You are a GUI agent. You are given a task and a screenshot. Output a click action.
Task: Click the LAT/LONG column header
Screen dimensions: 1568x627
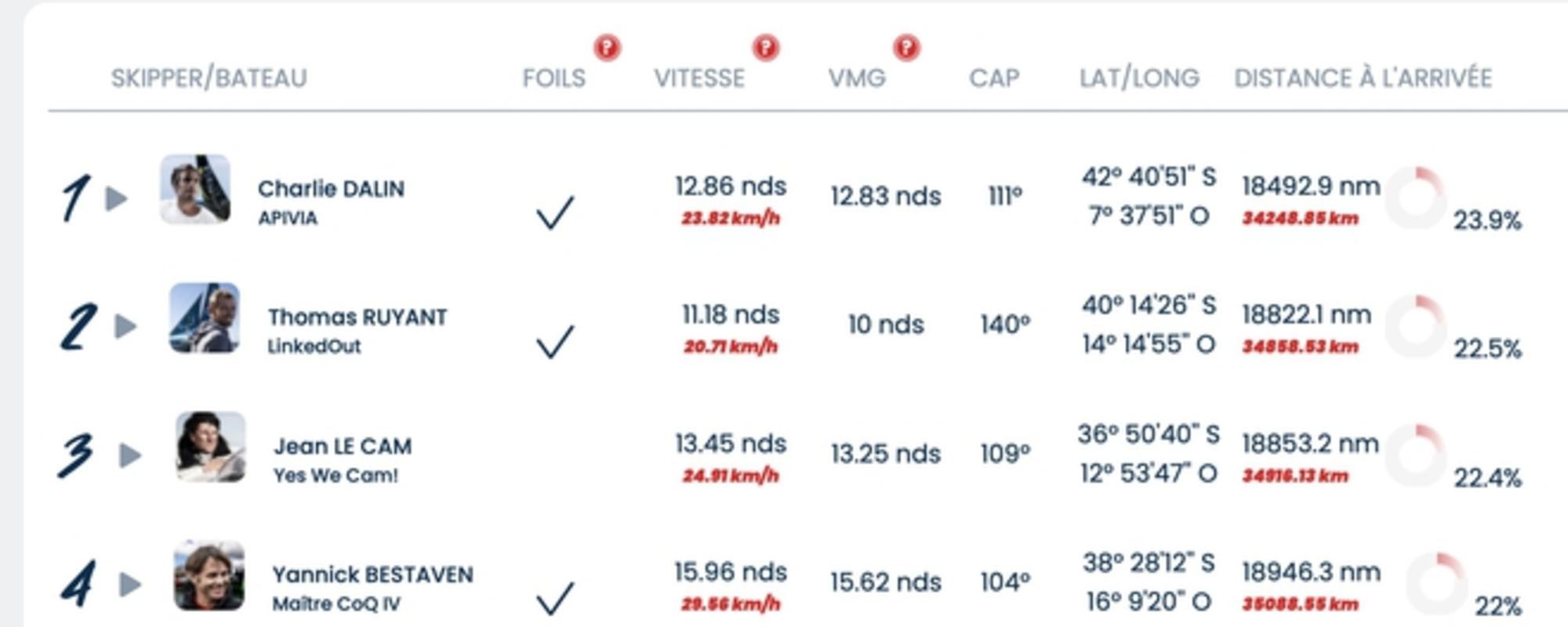click(x=1139, y=78)
